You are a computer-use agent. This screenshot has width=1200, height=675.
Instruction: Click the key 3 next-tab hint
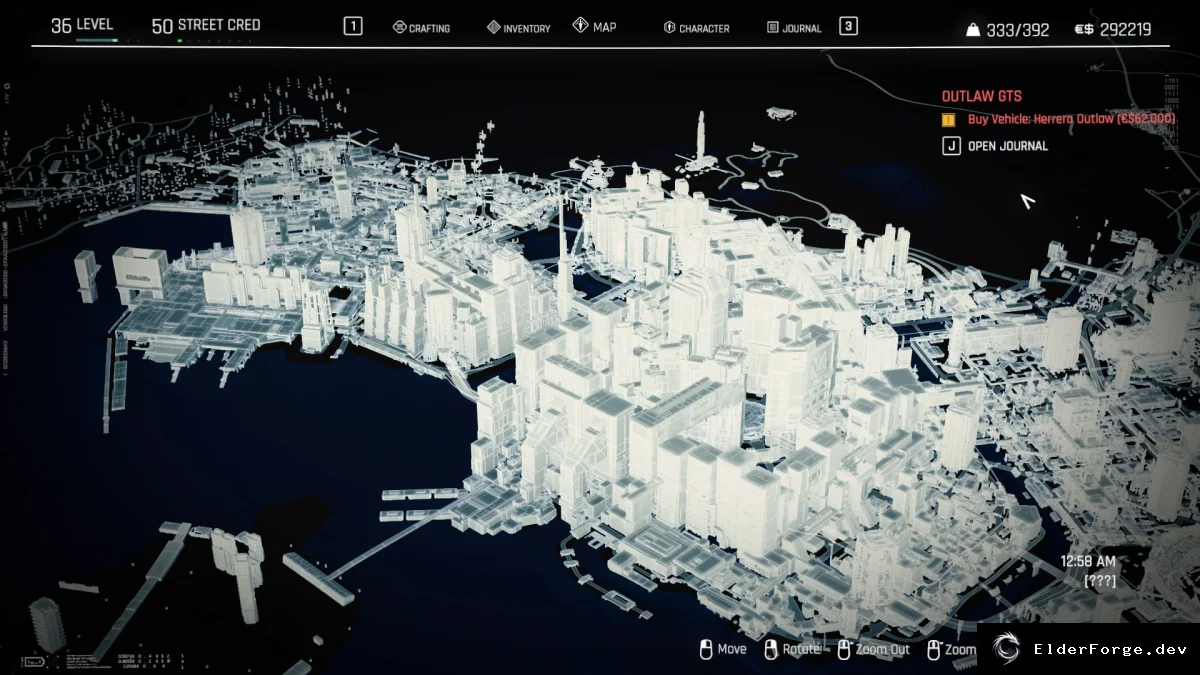pyautogui.click(x=848, y=26)
